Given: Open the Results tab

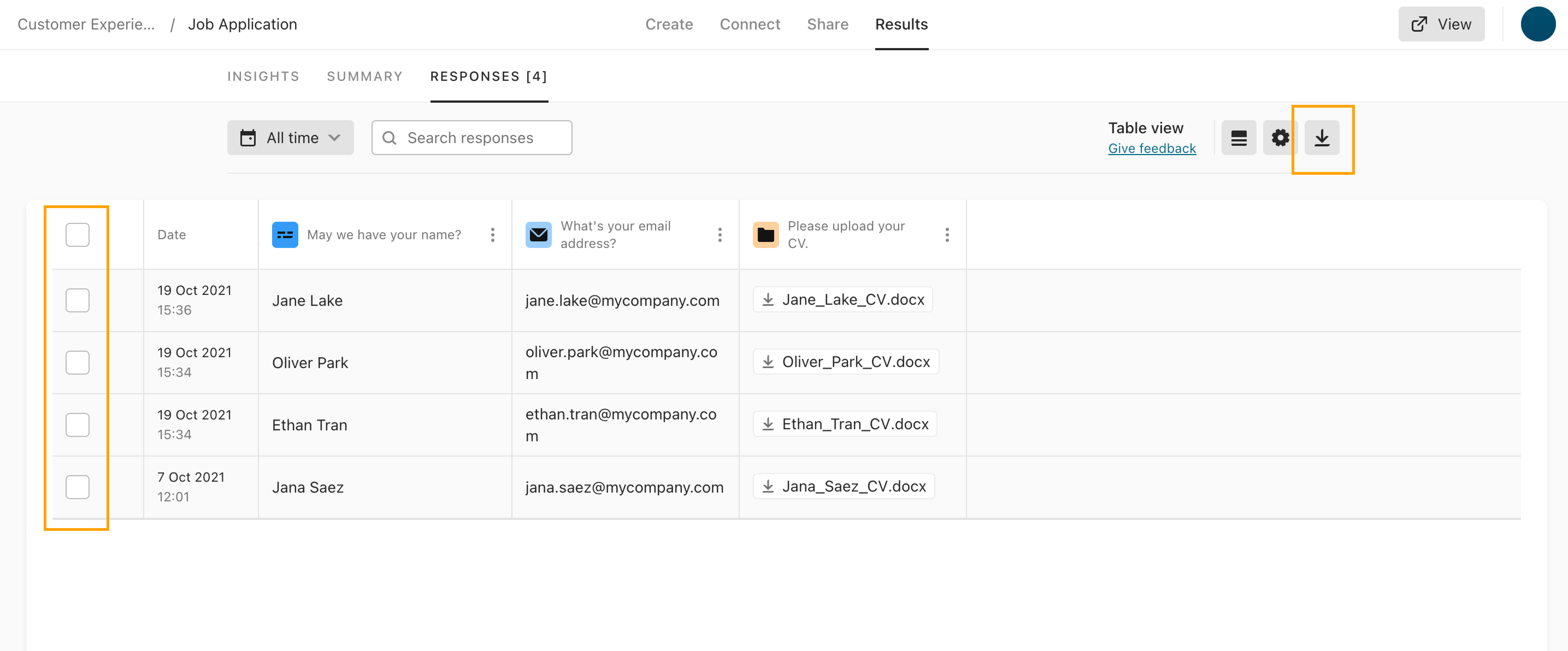Looking at the screenshot, I should (901, 24).
